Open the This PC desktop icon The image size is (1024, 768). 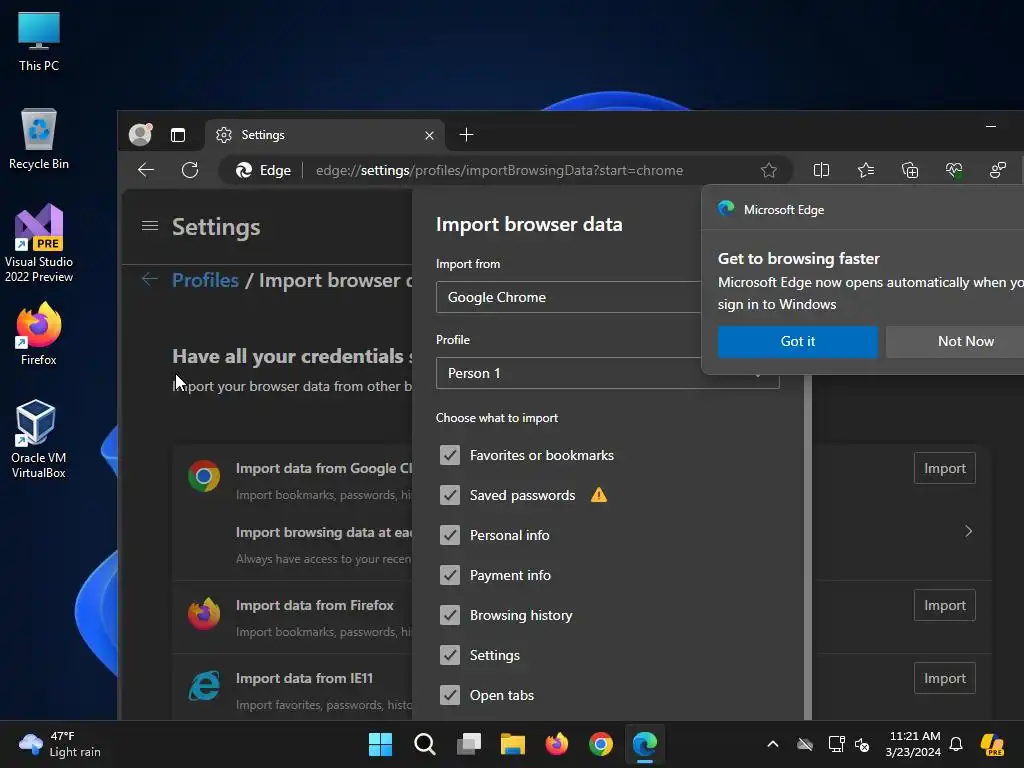click(39, 41)
